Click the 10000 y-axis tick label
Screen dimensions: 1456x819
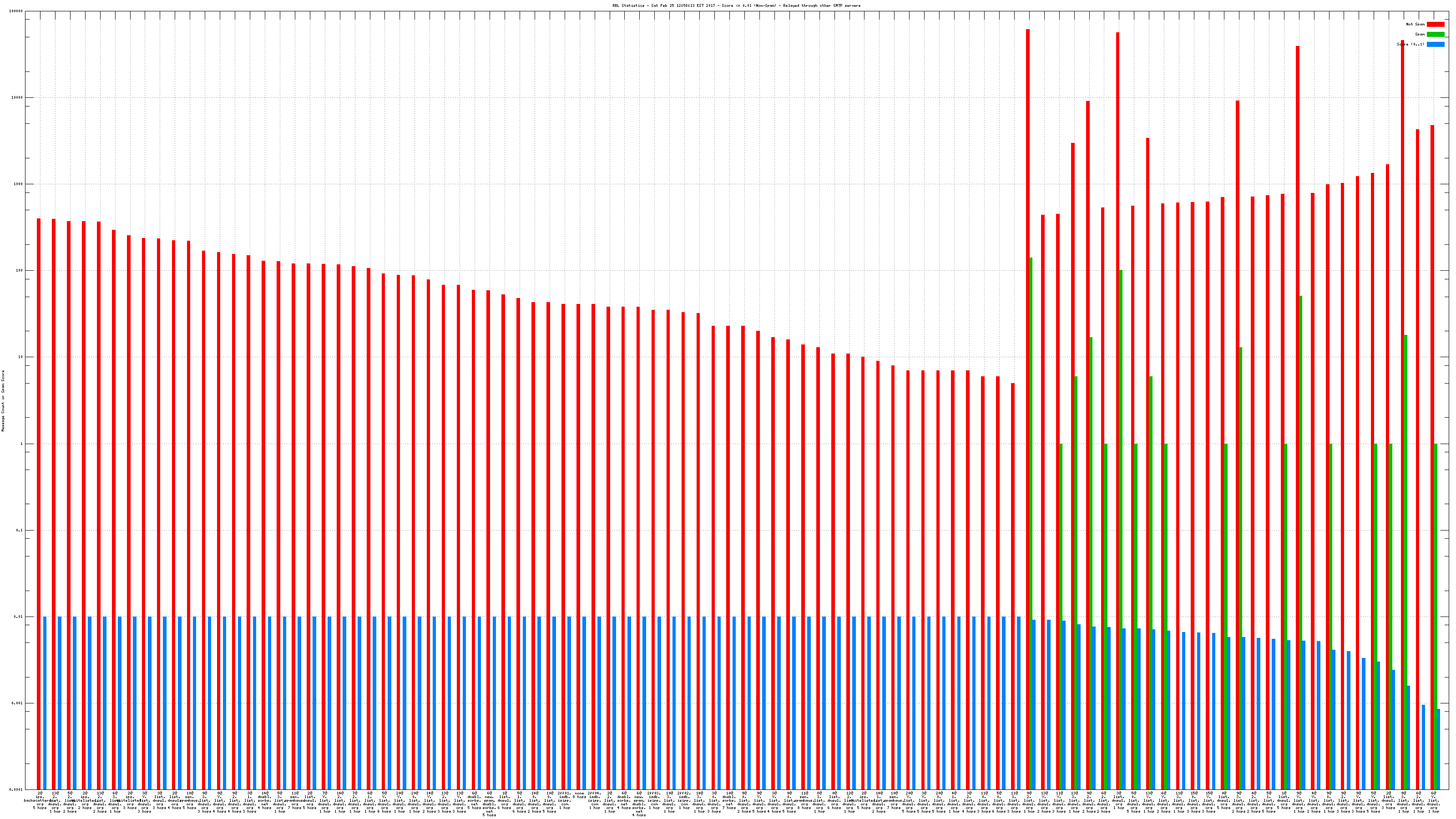click(18, 98)
